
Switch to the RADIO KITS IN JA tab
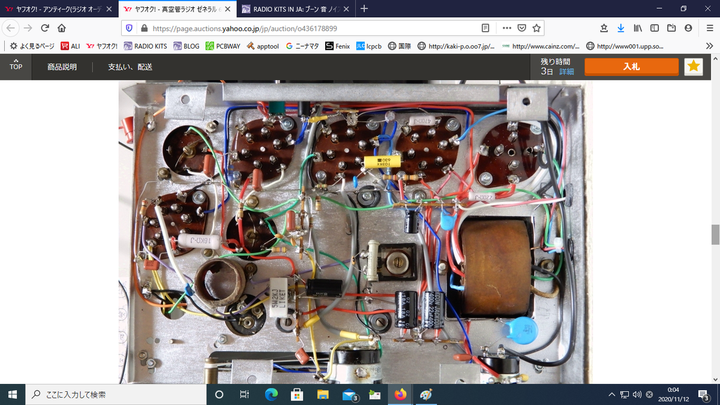click(x=292, y=8)
